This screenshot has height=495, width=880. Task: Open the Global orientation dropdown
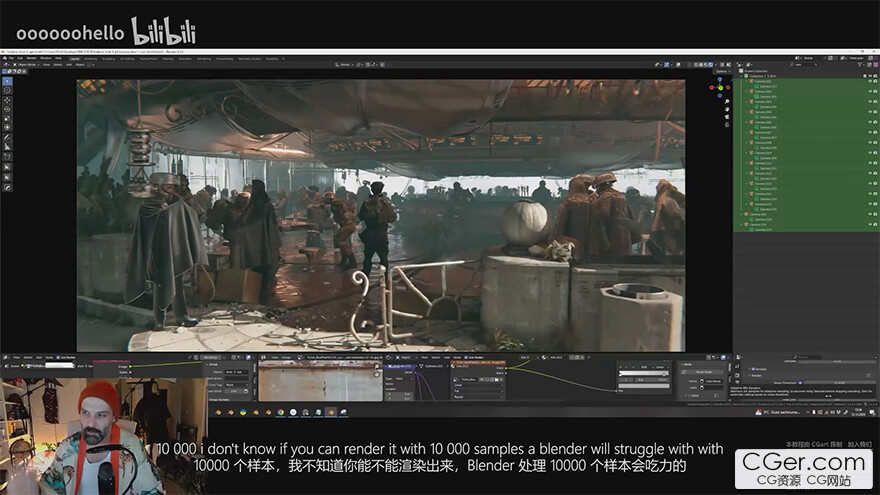pos(345,65)
